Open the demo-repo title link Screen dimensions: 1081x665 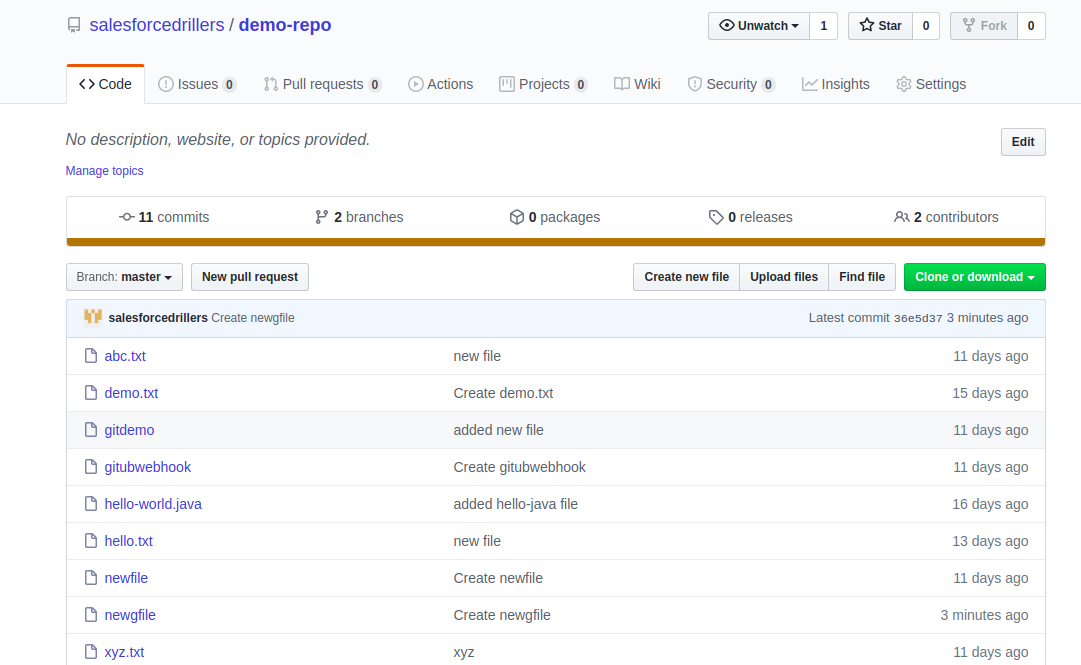pyautogui.click(x=285, y=25)
